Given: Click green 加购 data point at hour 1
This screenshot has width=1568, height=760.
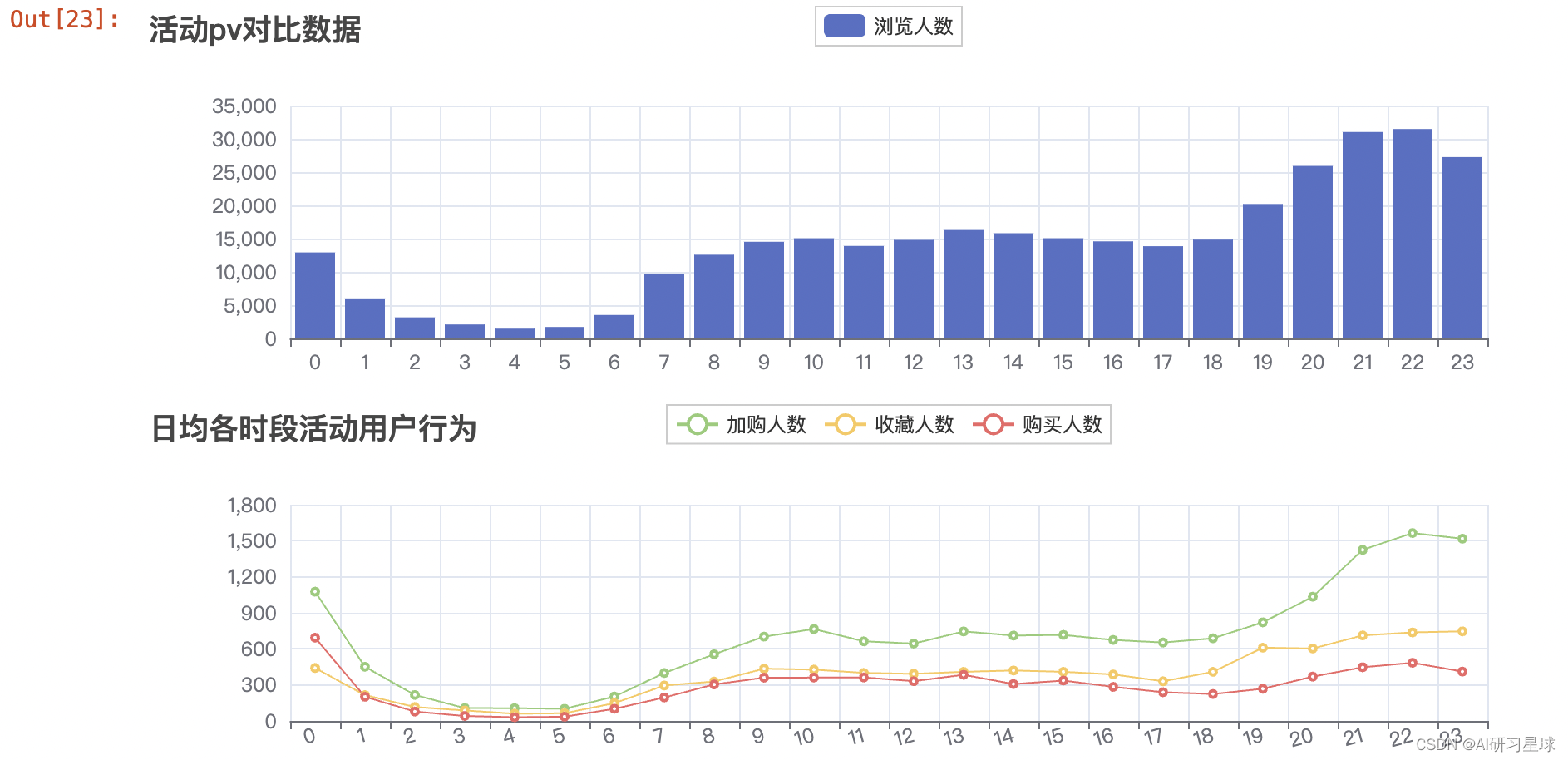Looking at the screenshot, I should (365, 667).
